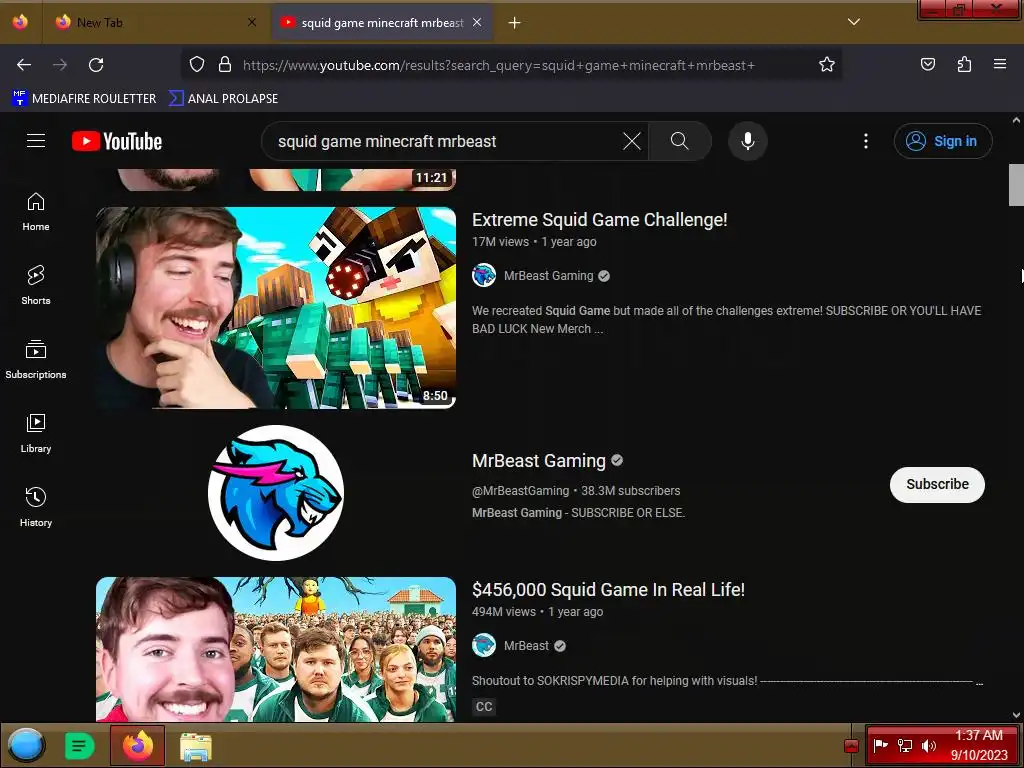The width and height of the screenshot is (1024, 768).
Task: Open Shorts in the YouTube sidebar
Action: click(x=36, y=286)
